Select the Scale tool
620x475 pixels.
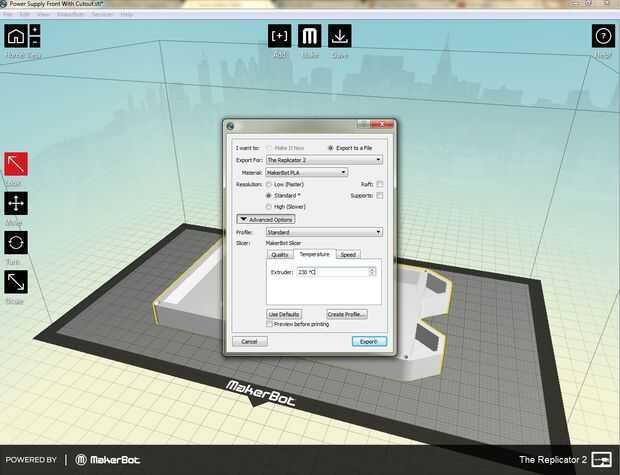(x=16, y=282)
